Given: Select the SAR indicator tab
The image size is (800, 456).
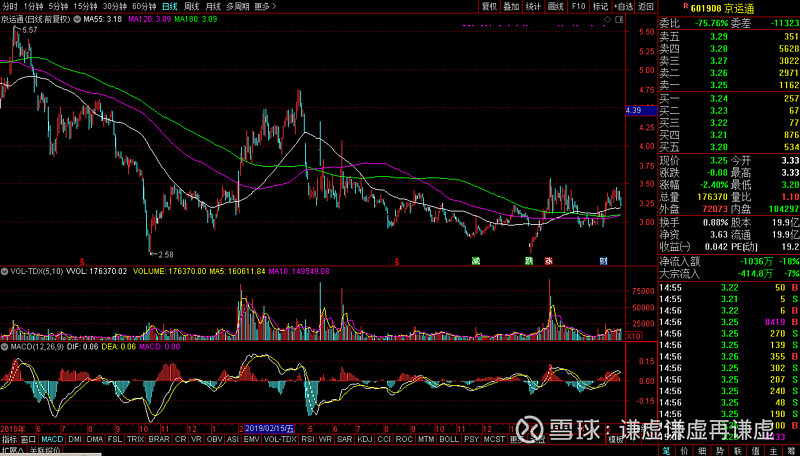Looking at the screenshot, I should pos(345,439).
